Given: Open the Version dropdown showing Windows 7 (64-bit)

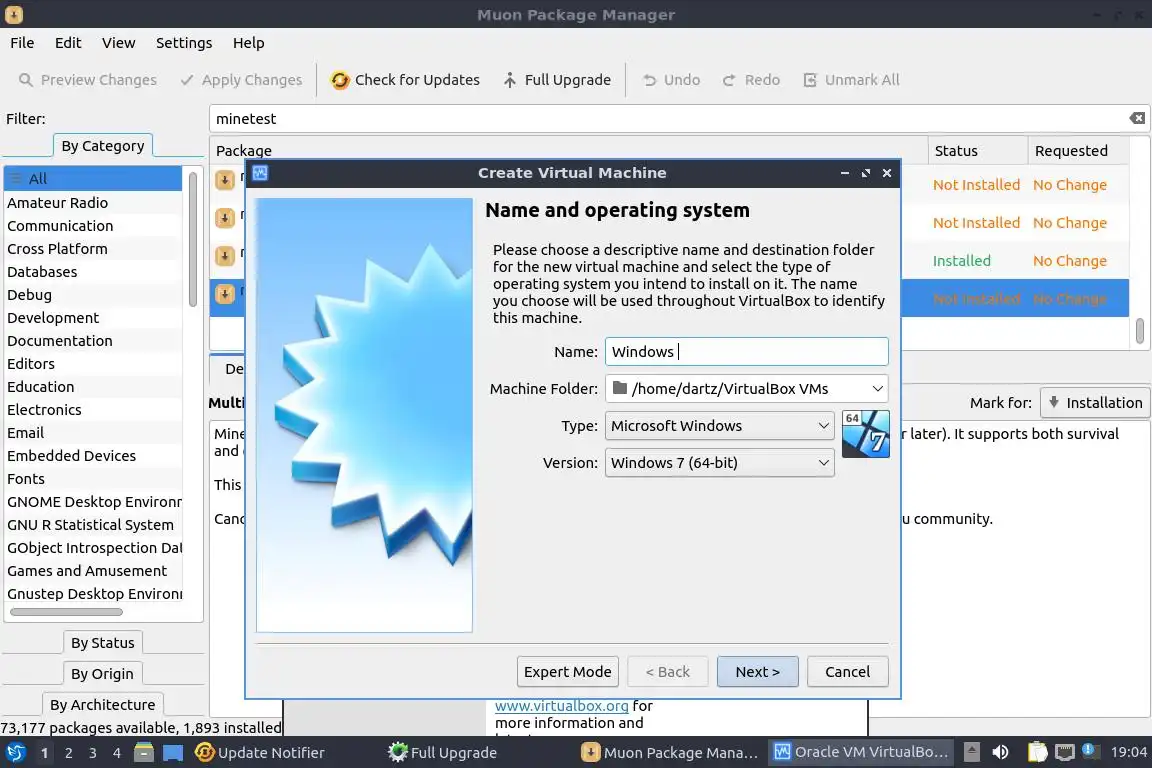Looking at the screenshot, I should [x=719, y=462].
